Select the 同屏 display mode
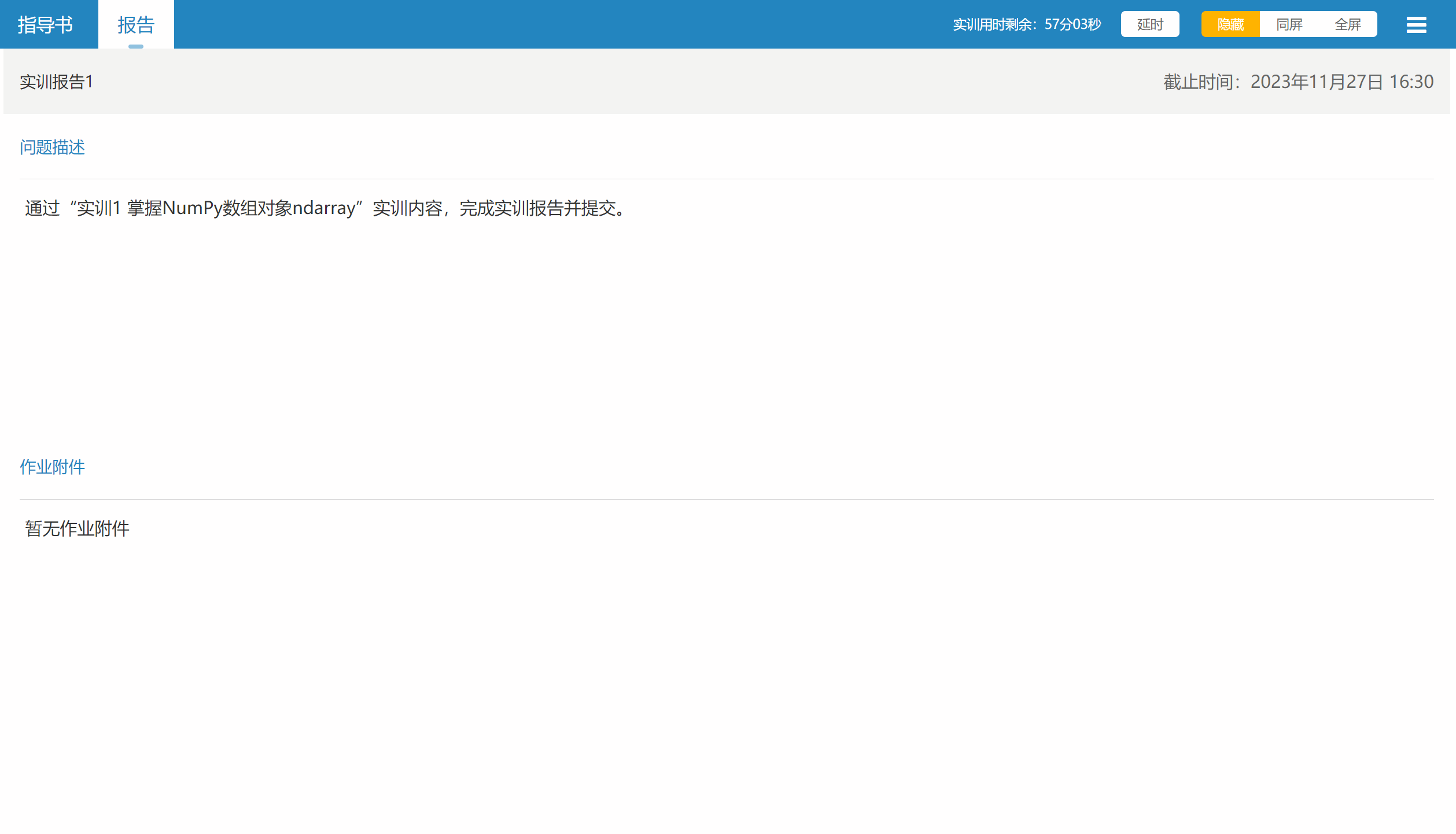 [x=1289, y=24]
